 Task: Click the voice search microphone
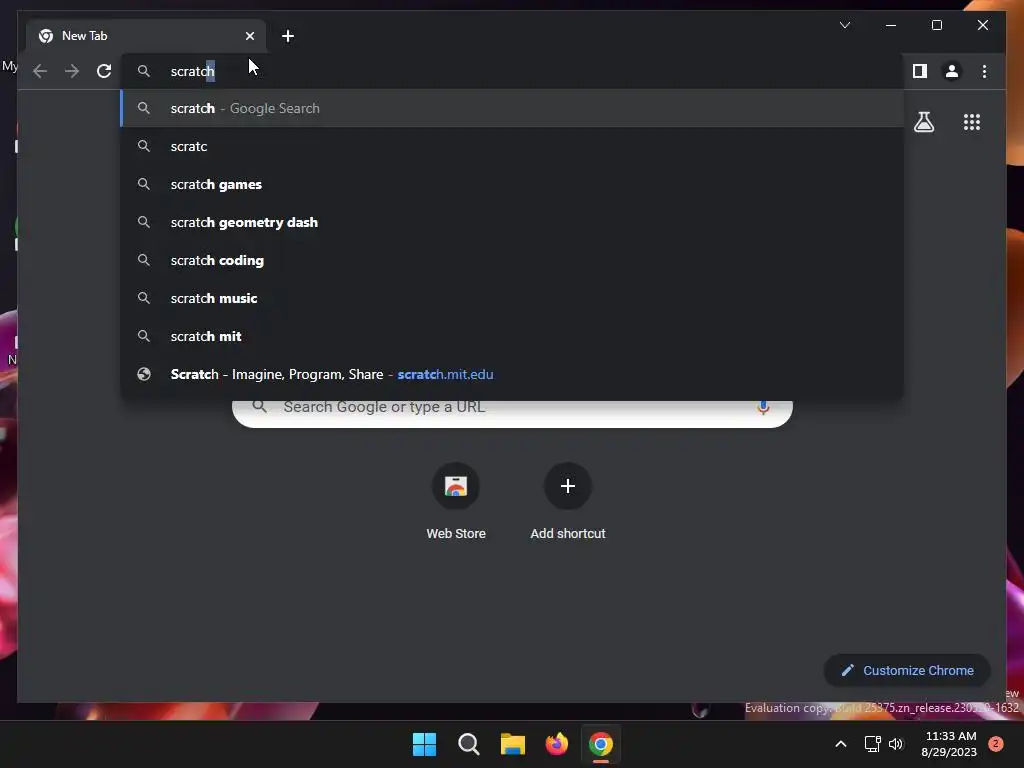click(x=763, y=408)
